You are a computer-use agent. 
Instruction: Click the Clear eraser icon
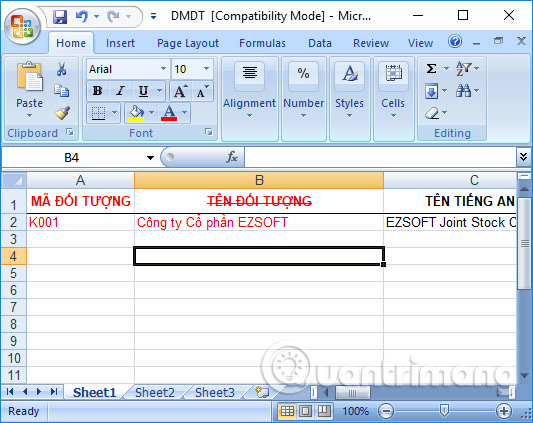pos(432,113)
